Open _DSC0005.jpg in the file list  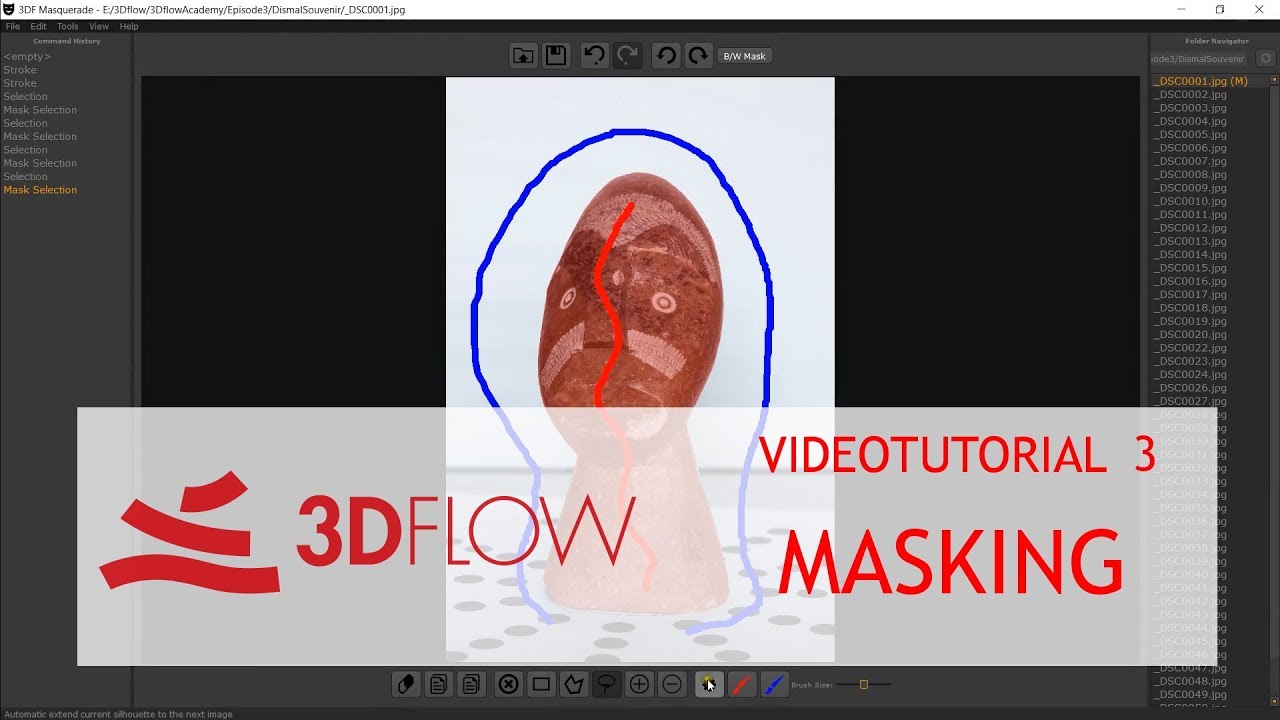(x=1190, y=134)
